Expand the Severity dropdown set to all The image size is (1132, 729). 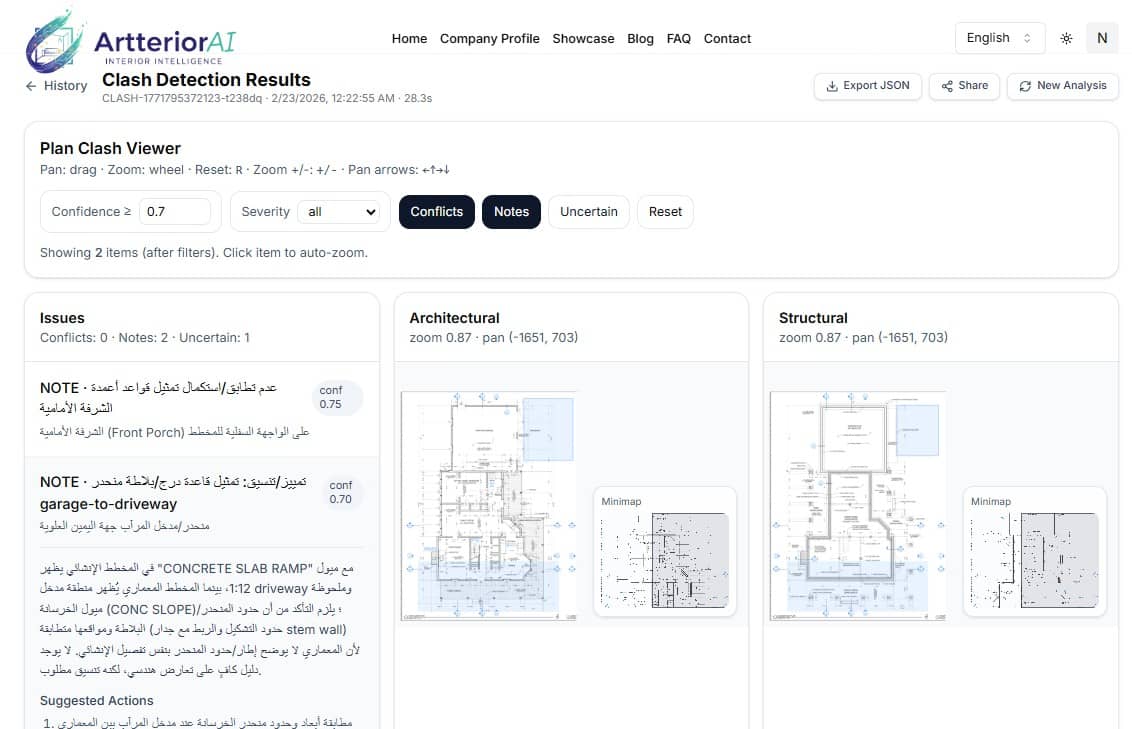pyautogui.click(x=341, y=211)
